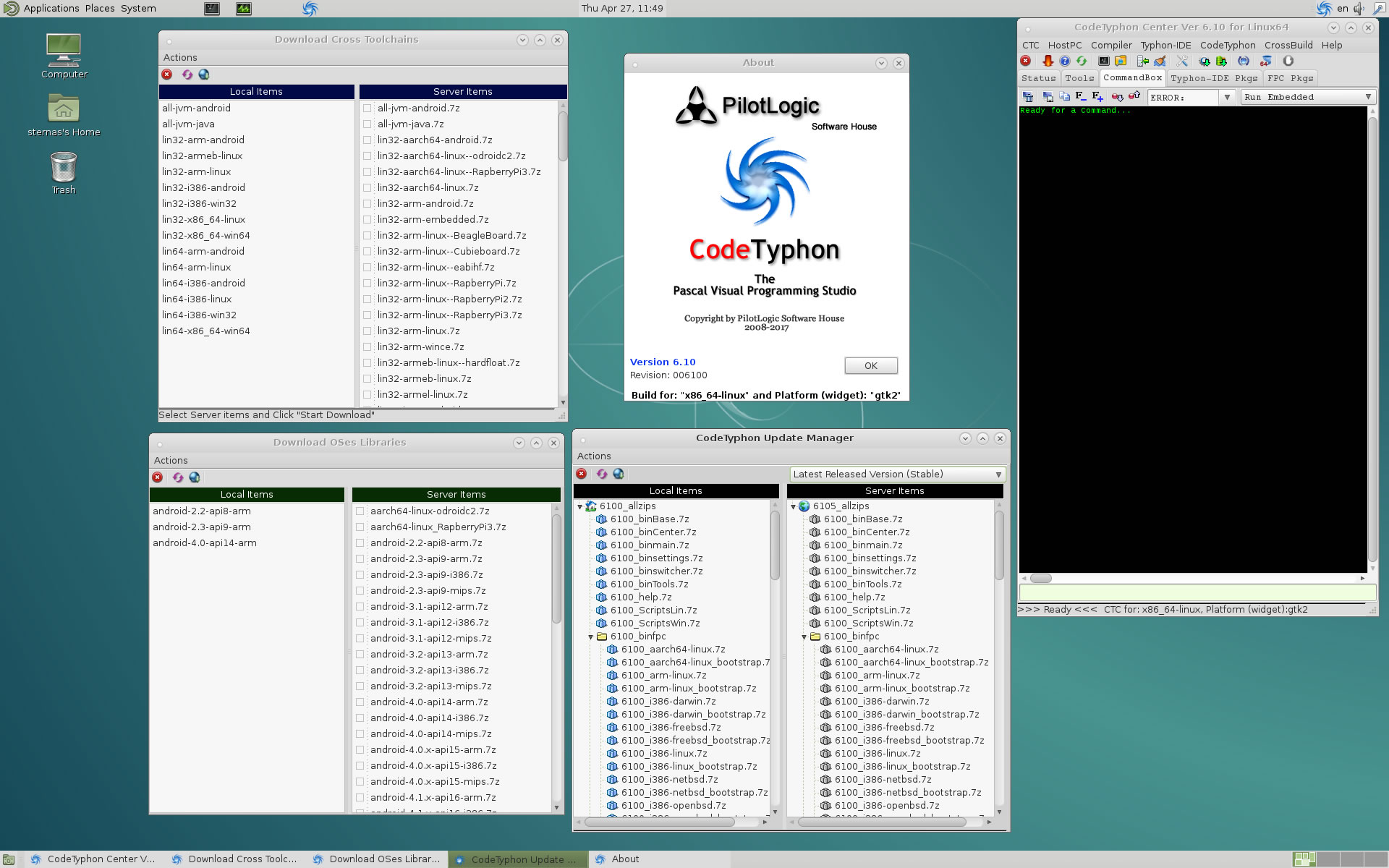This screenshot has width=1389, height=868.
Task: Tick the android-2.2-api8-arm.7z checkbox
Action: [x=360, y=542]
